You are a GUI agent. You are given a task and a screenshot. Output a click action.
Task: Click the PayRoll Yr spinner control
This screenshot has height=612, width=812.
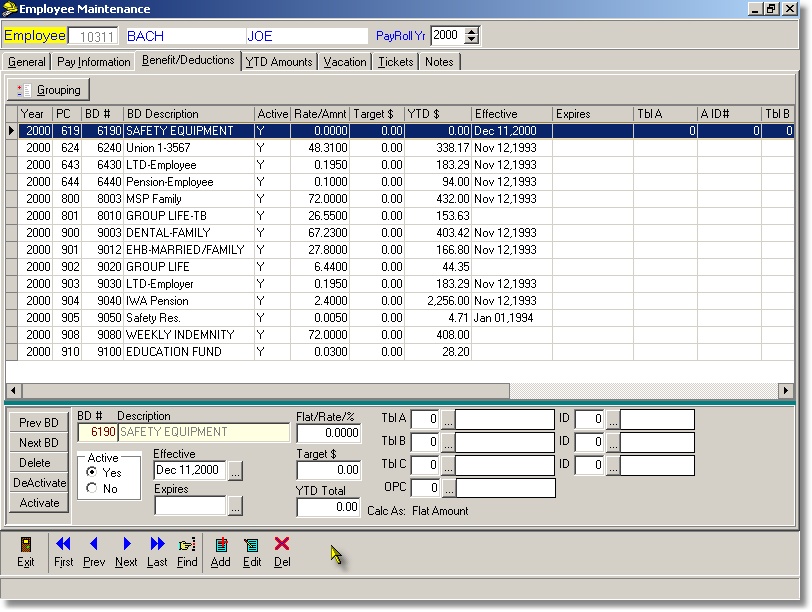tap(472, 36)
